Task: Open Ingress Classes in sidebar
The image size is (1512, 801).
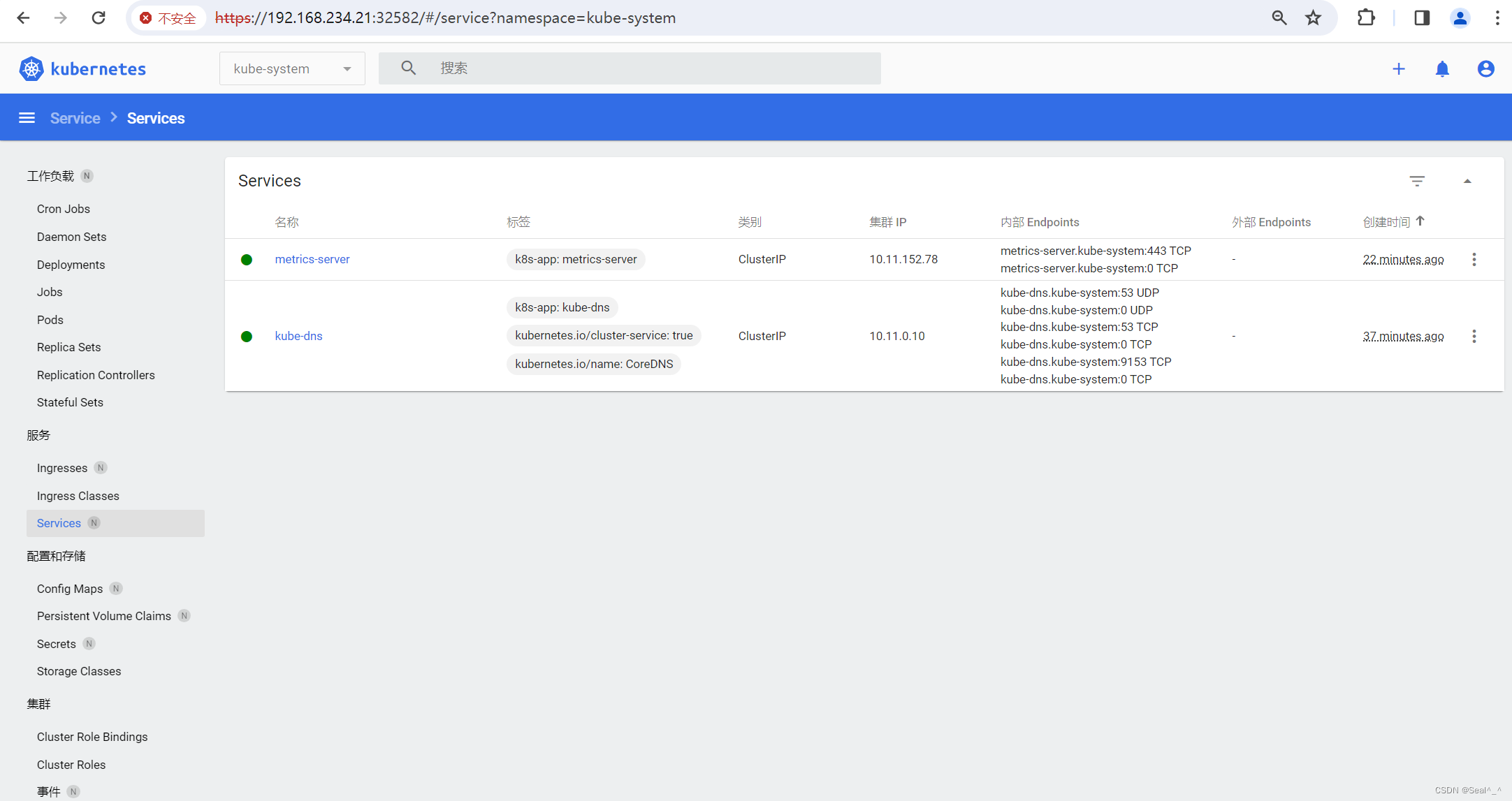Action: [x=78, y=496]
